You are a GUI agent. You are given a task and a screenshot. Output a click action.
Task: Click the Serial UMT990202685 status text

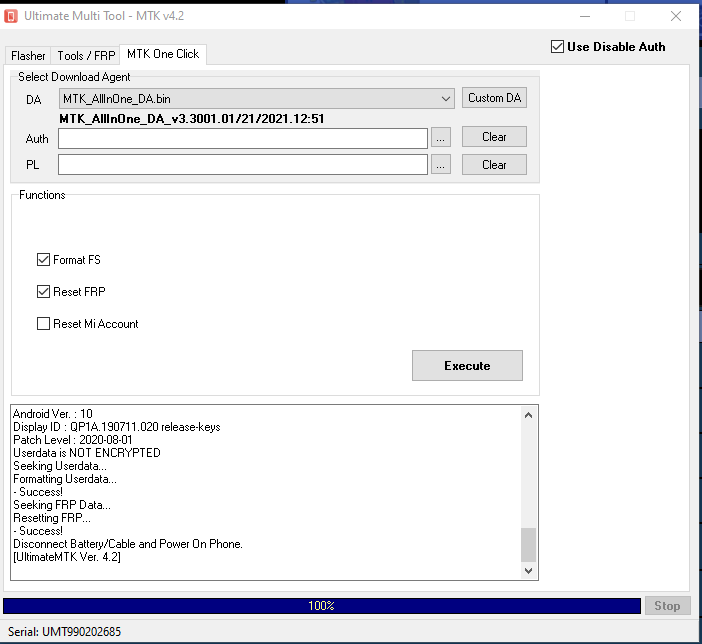pos(64,632)
